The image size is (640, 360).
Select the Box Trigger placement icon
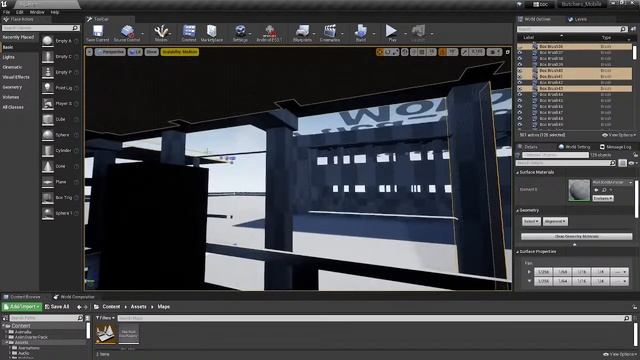(x=48, y=198)
